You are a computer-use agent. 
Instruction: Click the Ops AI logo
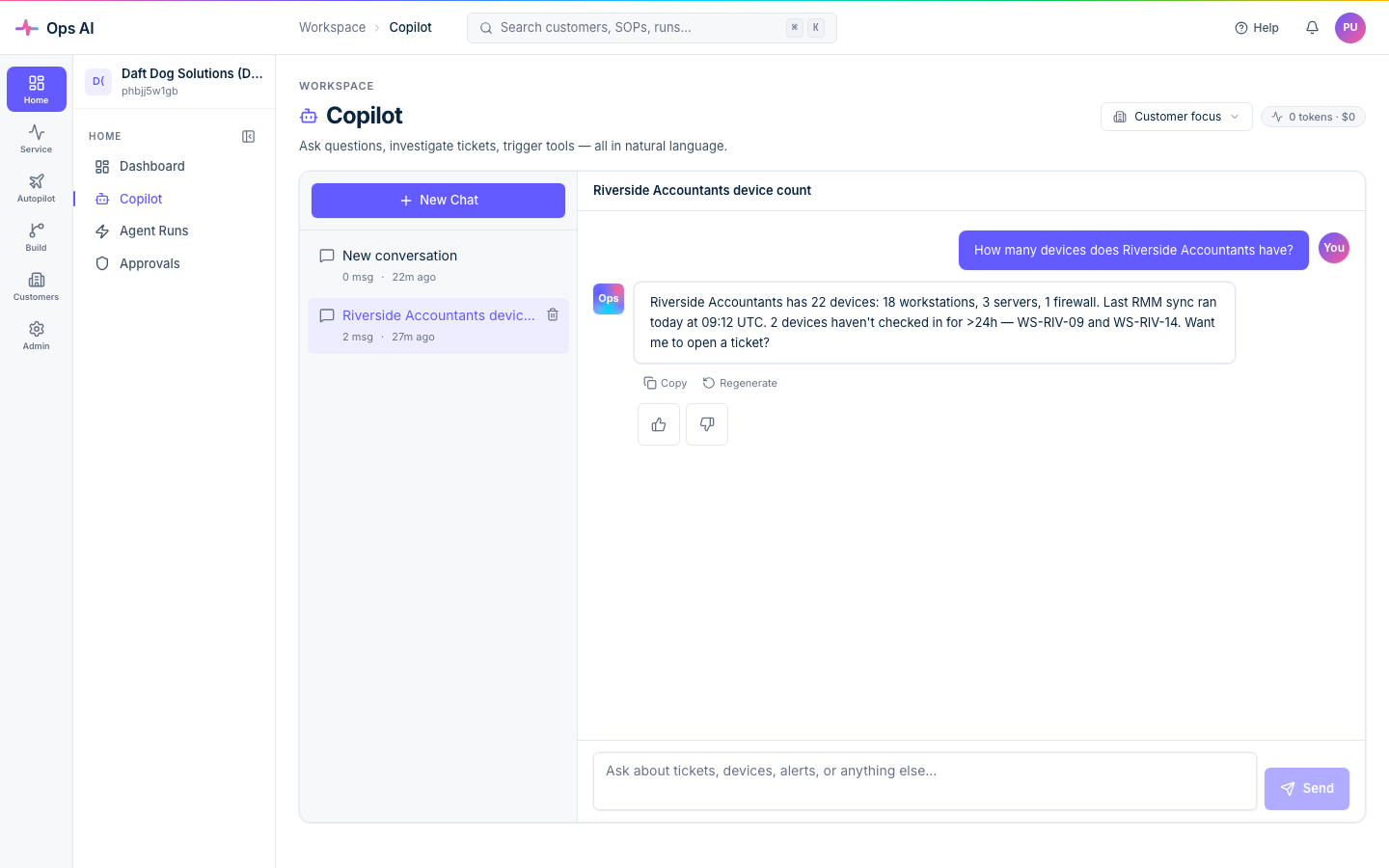click(55, 28)
